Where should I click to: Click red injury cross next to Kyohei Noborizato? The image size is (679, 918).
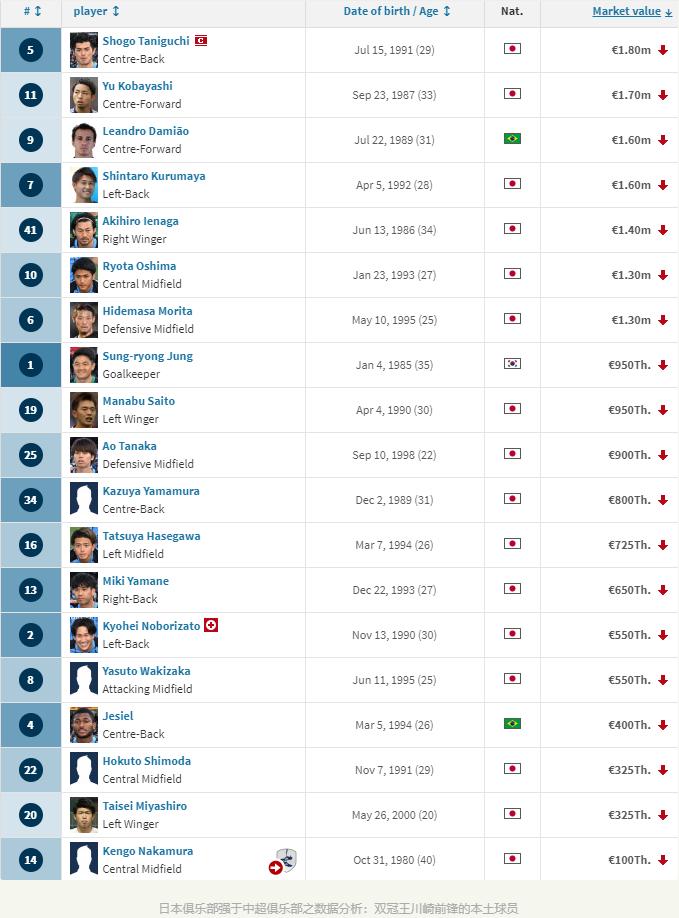point(211,625)
